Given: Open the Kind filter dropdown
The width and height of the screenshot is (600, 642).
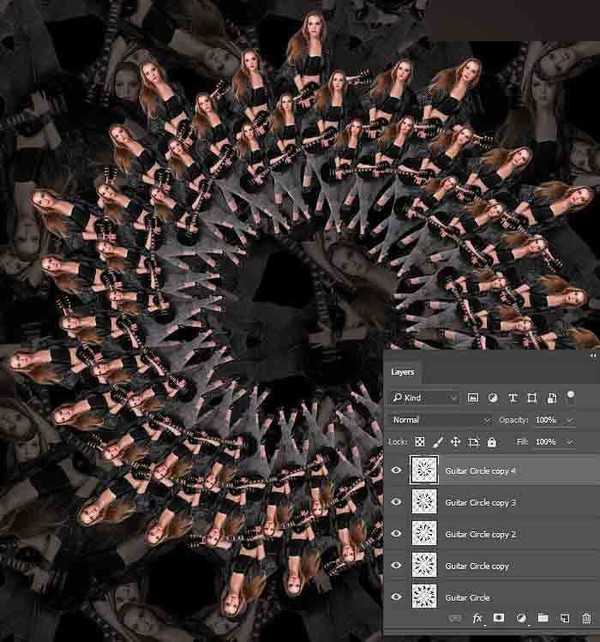Looking at the screenshot, I should (425, 398).
